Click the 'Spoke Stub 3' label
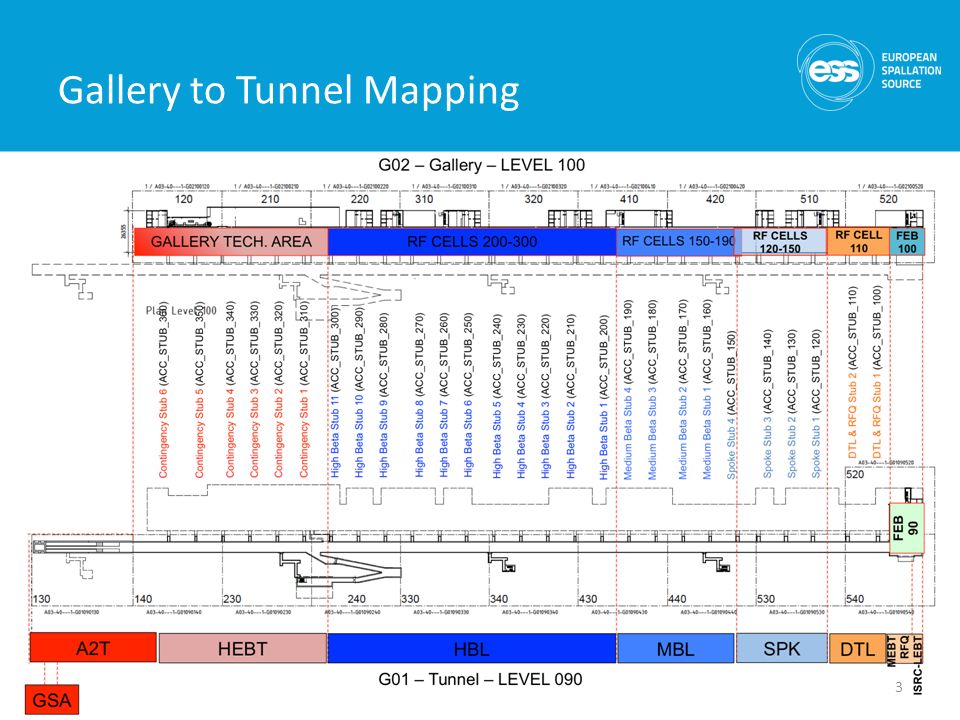Screen dimensions: 960x720 tap(767, 447)
